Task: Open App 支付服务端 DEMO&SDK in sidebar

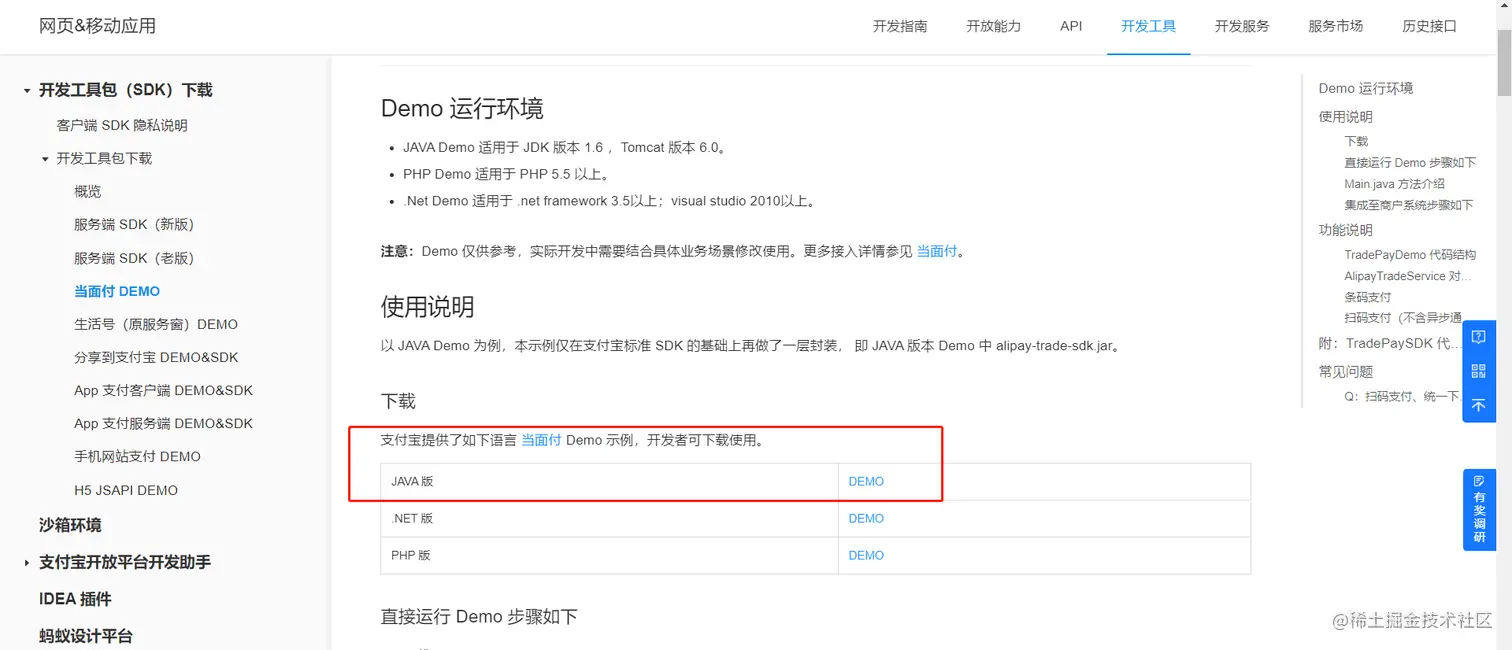Action: [164, 423]
